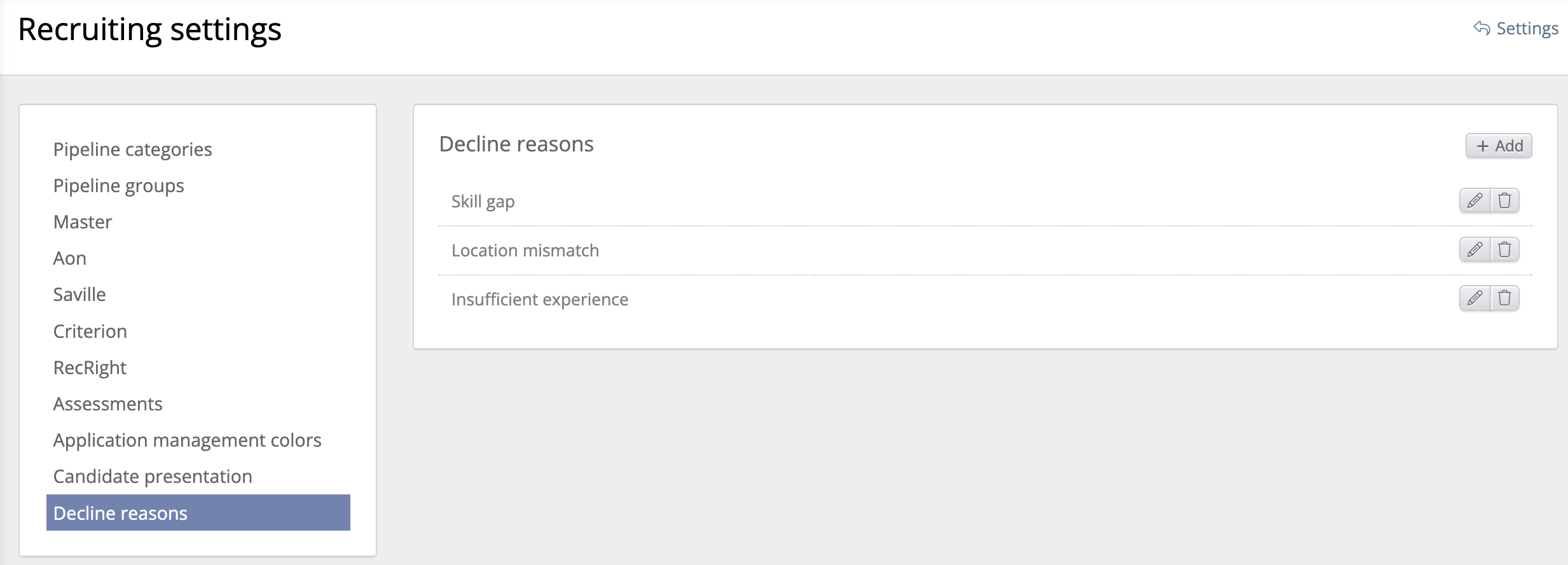Go back to Settings
The height and width of the screenshot is (565, 1568).
[x=1516, y=29]
